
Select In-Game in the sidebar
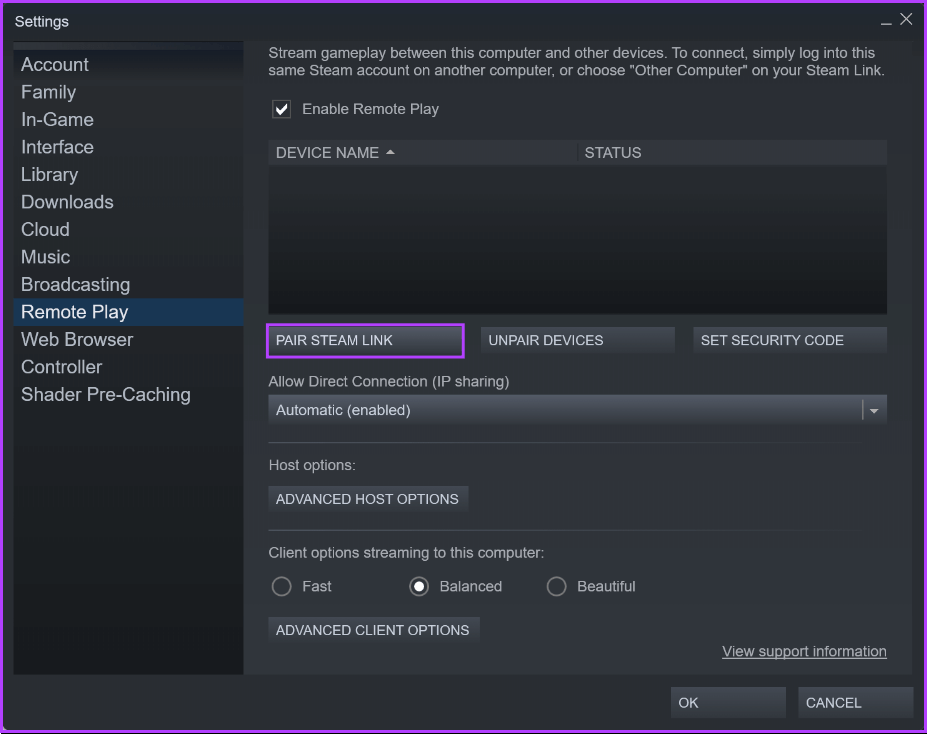click(128, 119)
